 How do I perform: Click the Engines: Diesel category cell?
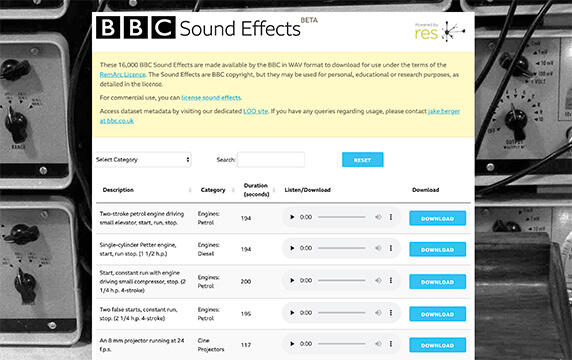(209, 249)
